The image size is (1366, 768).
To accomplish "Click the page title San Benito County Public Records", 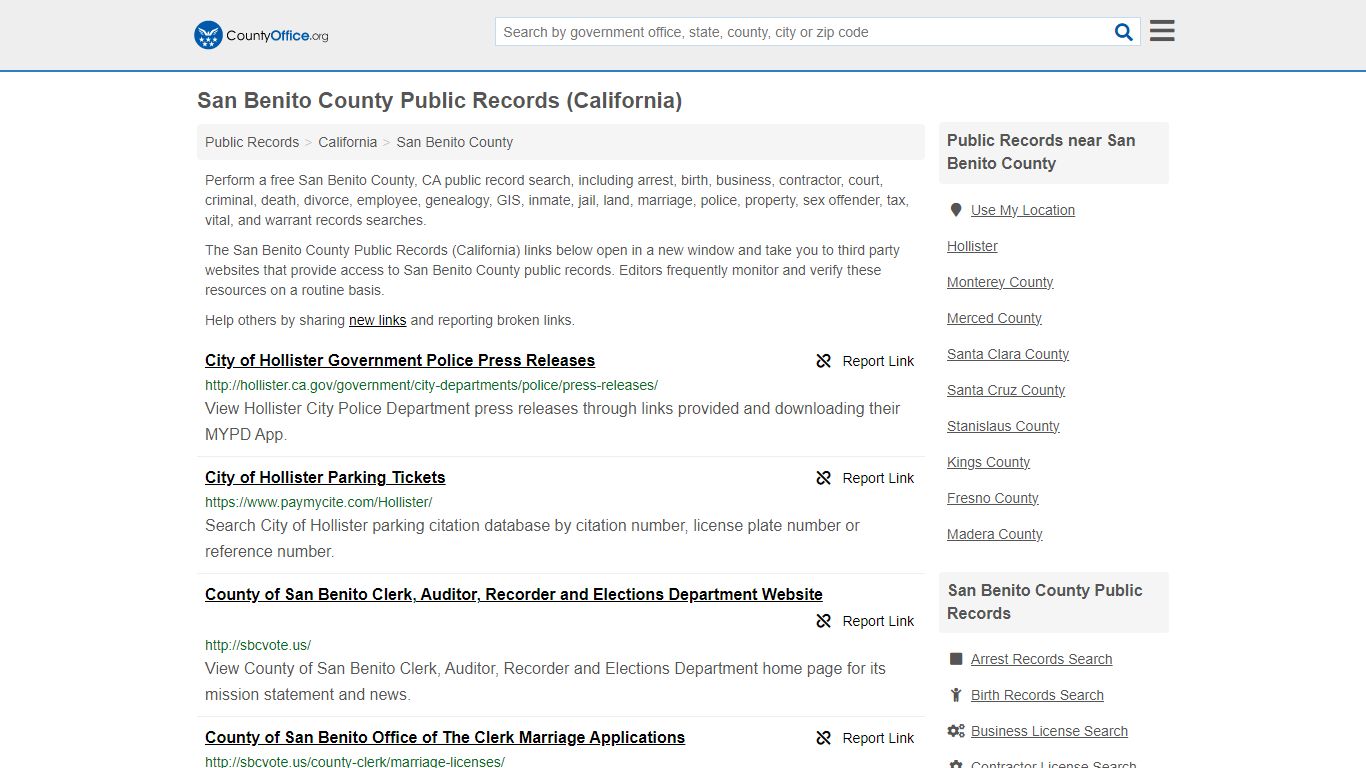I will (440, 100).
